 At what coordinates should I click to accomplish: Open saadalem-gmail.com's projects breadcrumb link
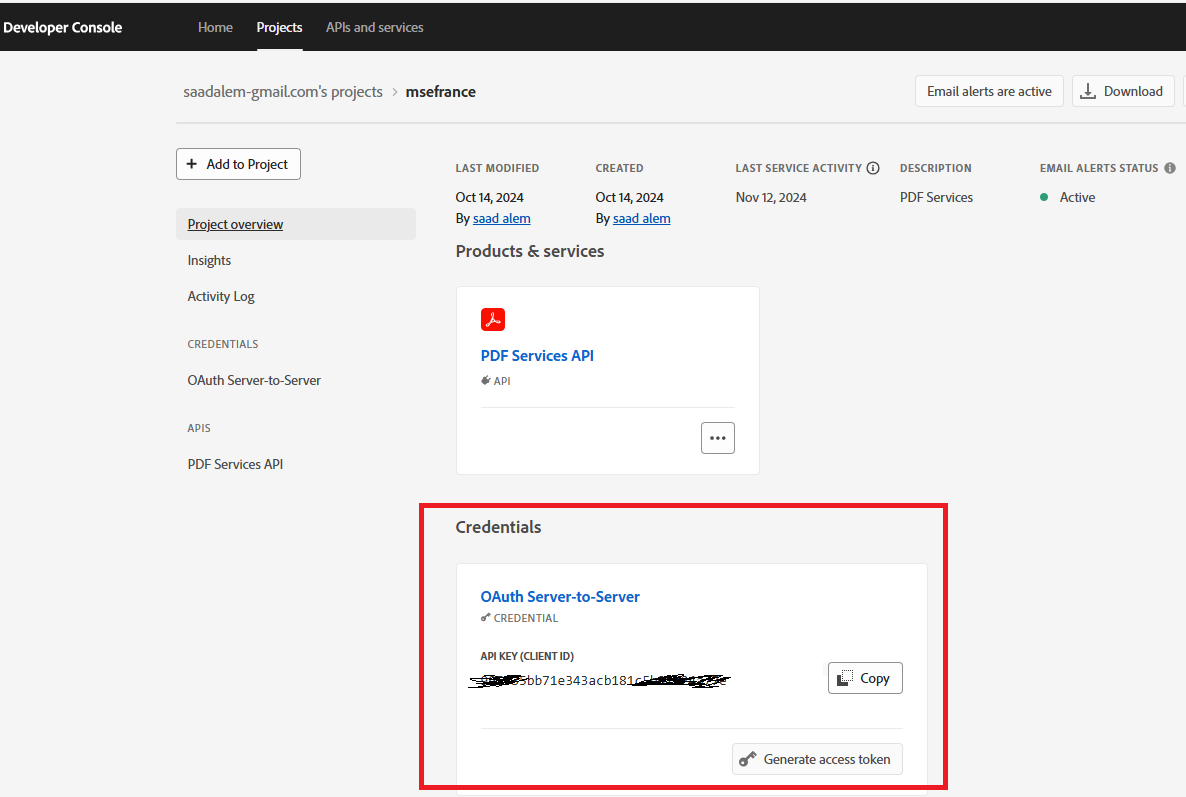pos(283,91)
